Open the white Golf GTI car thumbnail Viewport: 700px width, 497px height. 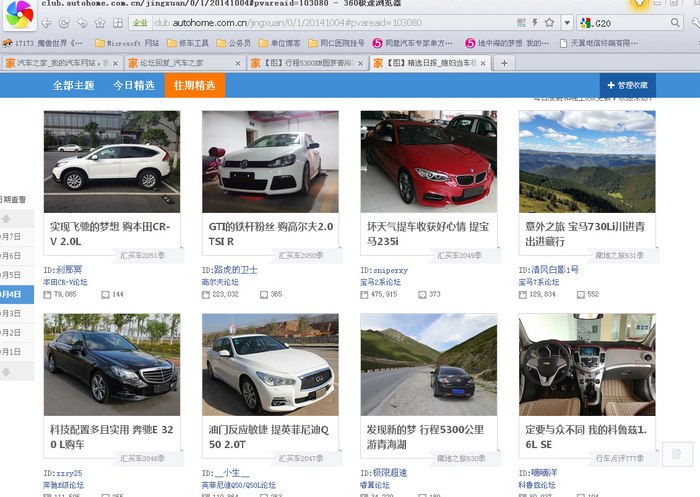point(270,161)
